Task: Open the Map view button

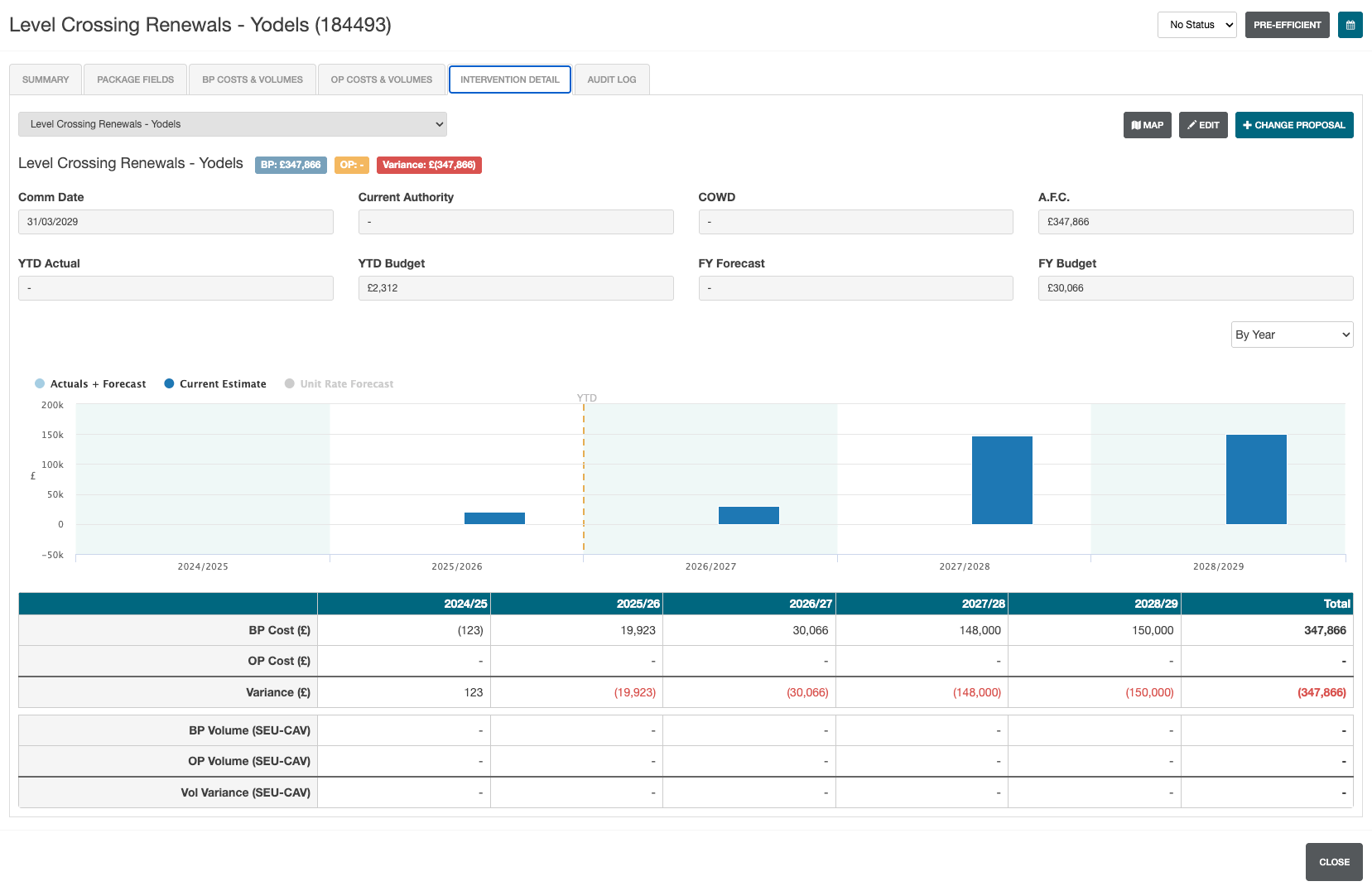Action: click(x=1147, y=125)
